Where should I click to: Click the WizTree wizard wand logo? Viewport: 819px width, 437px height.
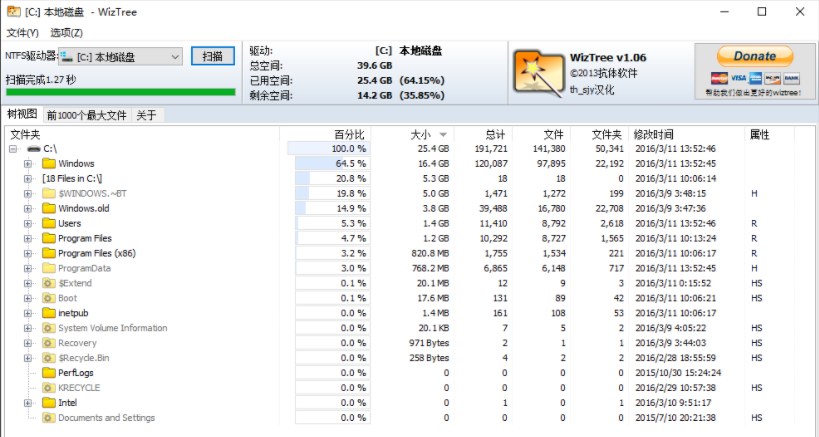(538, 74)
